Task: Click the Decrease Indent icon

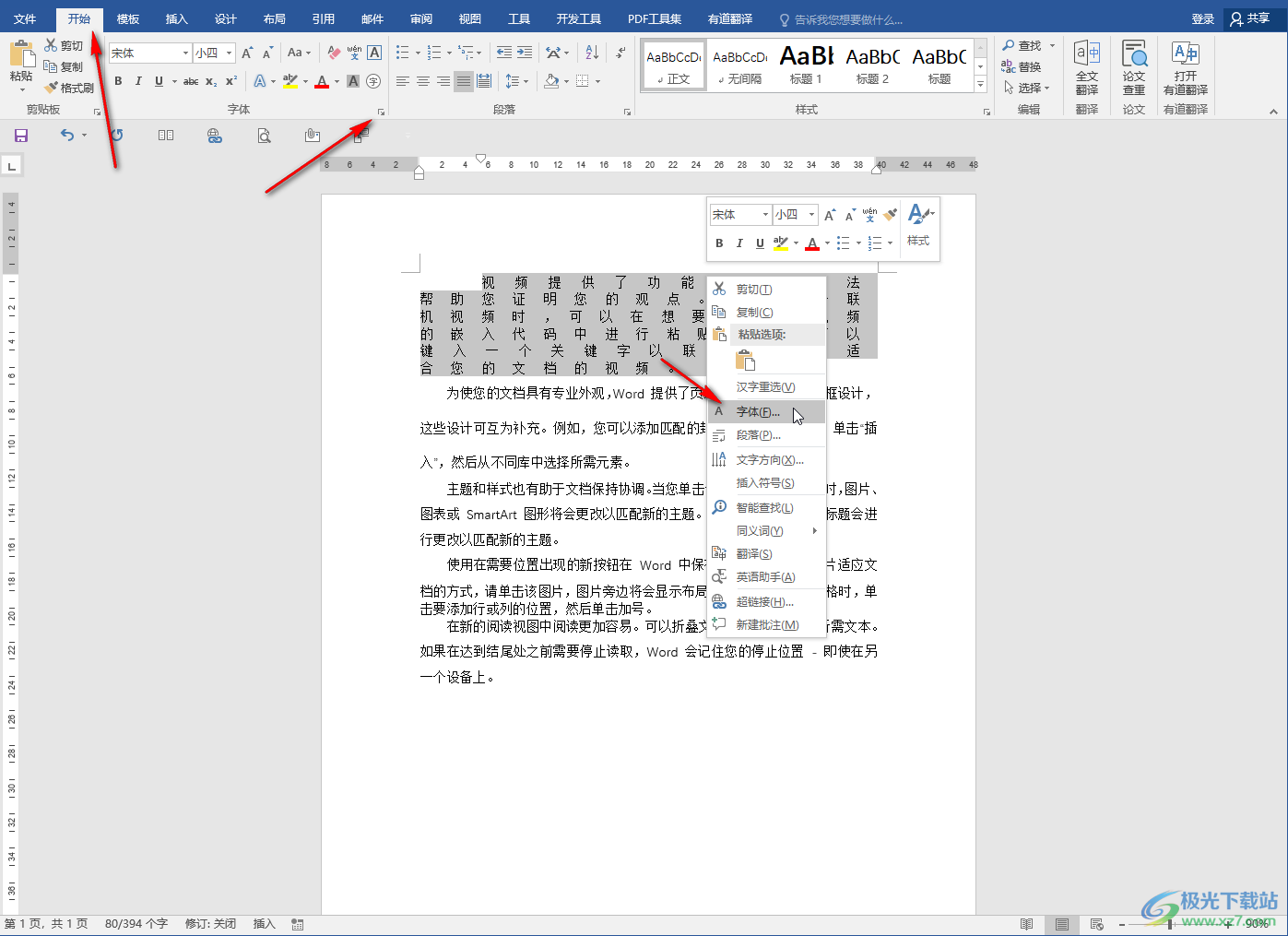Action: [x=503, y=53]
